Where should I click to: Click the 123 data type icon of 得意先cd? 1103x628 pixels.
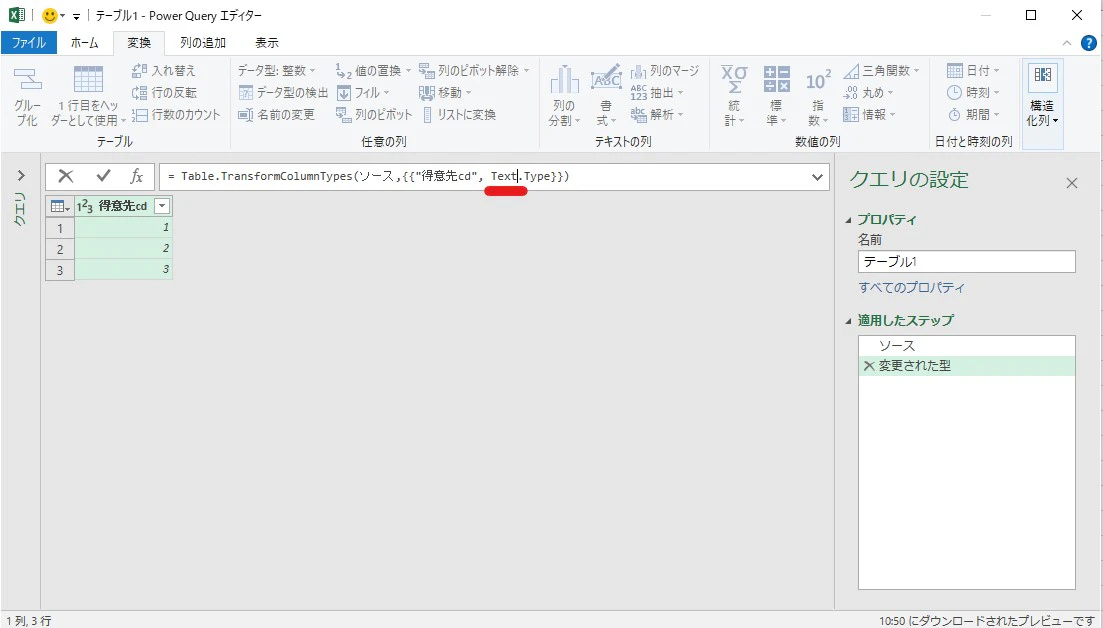pyautogui.click(x=84, y=206)
